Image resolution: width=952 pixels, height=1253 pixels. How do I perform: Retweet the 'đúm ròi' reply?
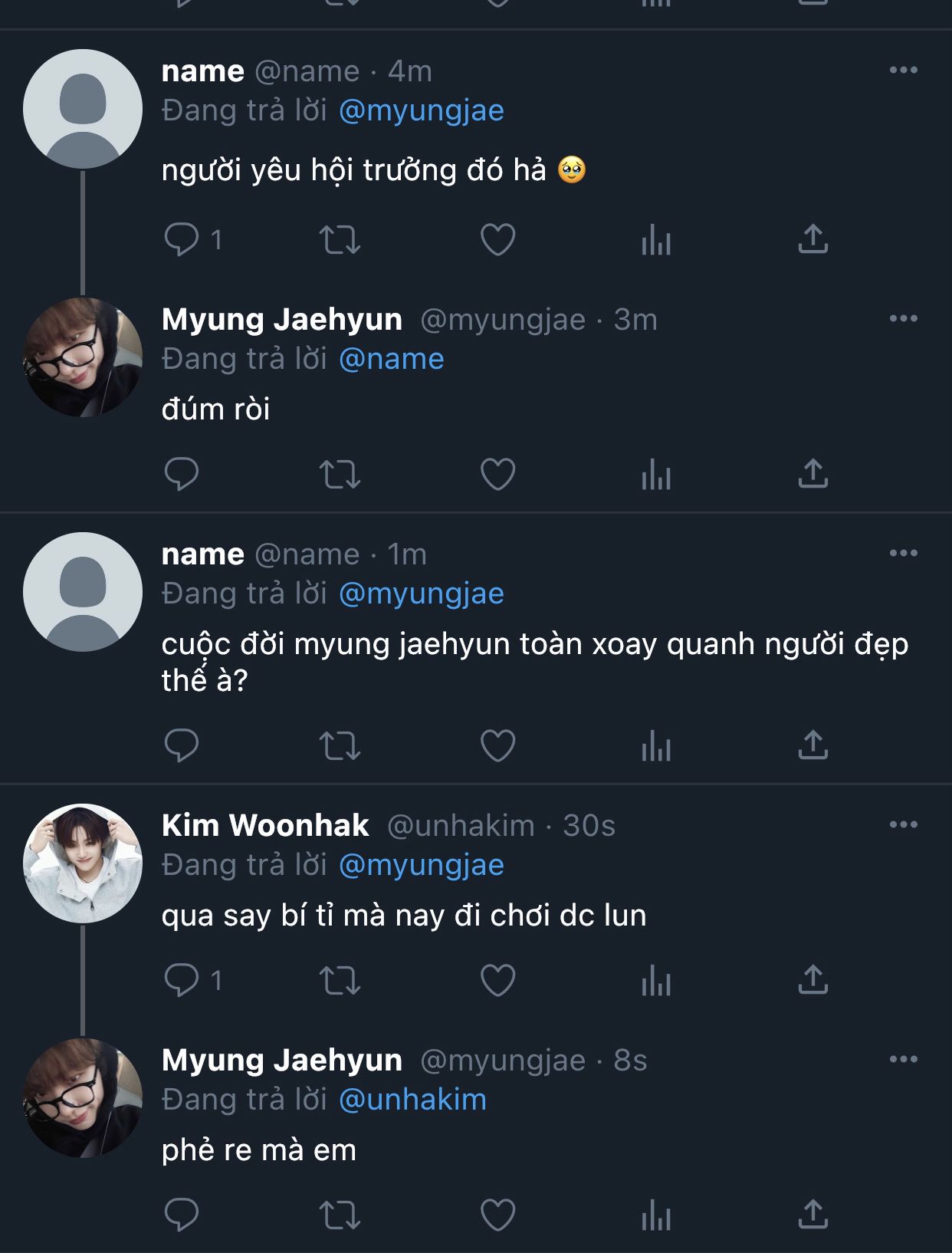coord(340,474)
